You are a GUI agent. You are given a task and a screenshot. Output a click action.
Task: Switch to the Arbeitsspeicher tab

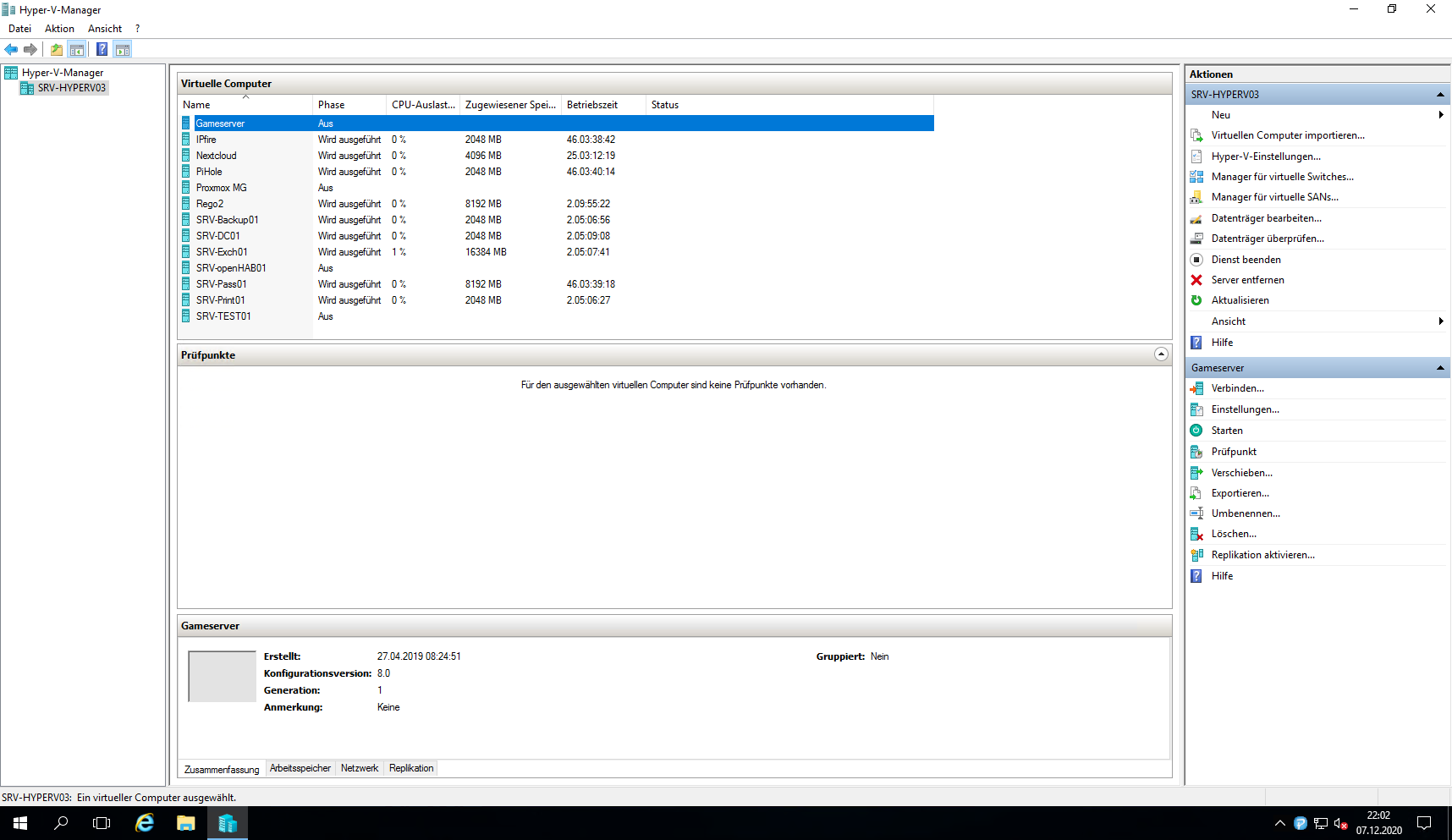[300, 768]
